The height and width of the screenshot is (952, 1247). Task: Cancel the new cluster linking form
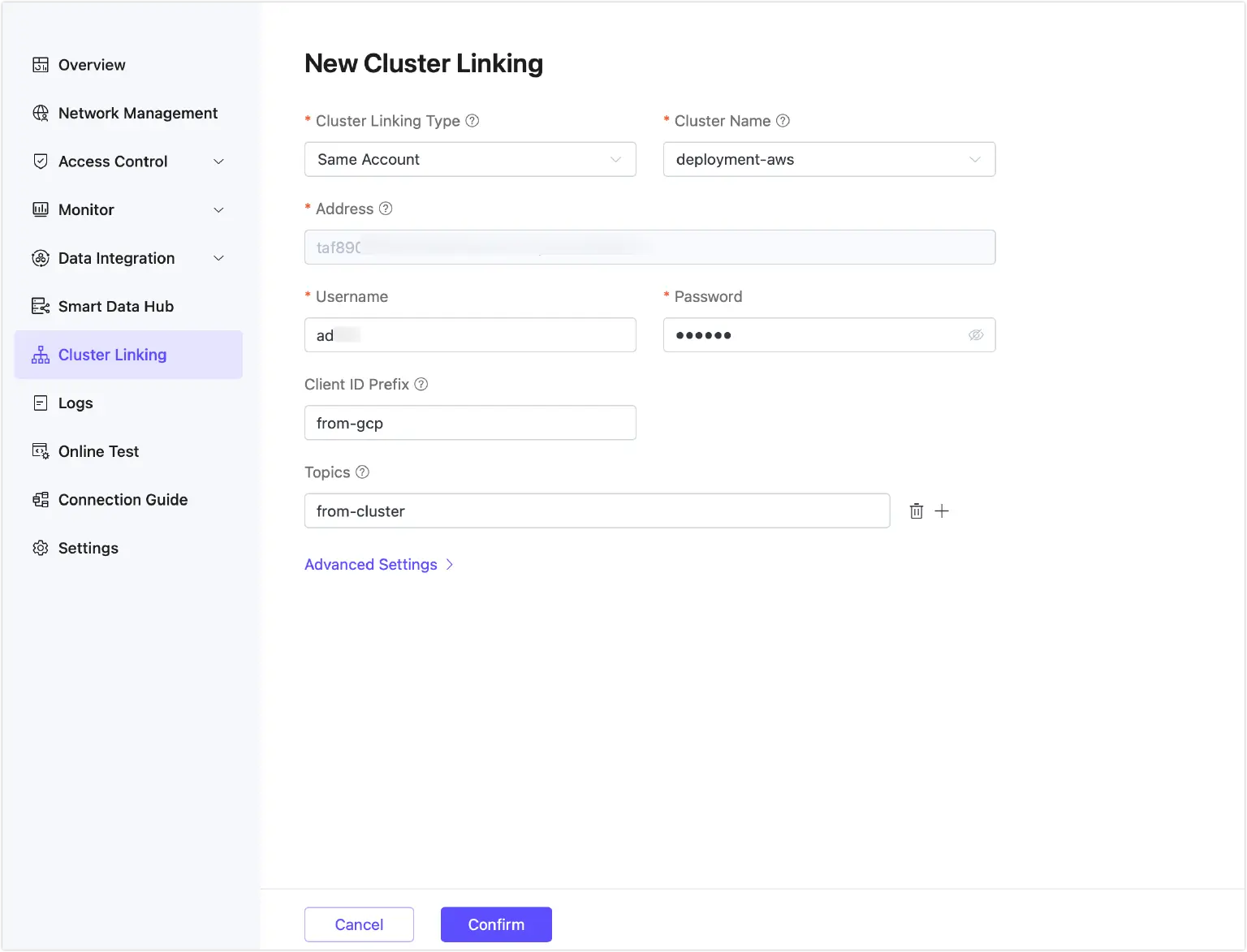click(x=359, y=924)
